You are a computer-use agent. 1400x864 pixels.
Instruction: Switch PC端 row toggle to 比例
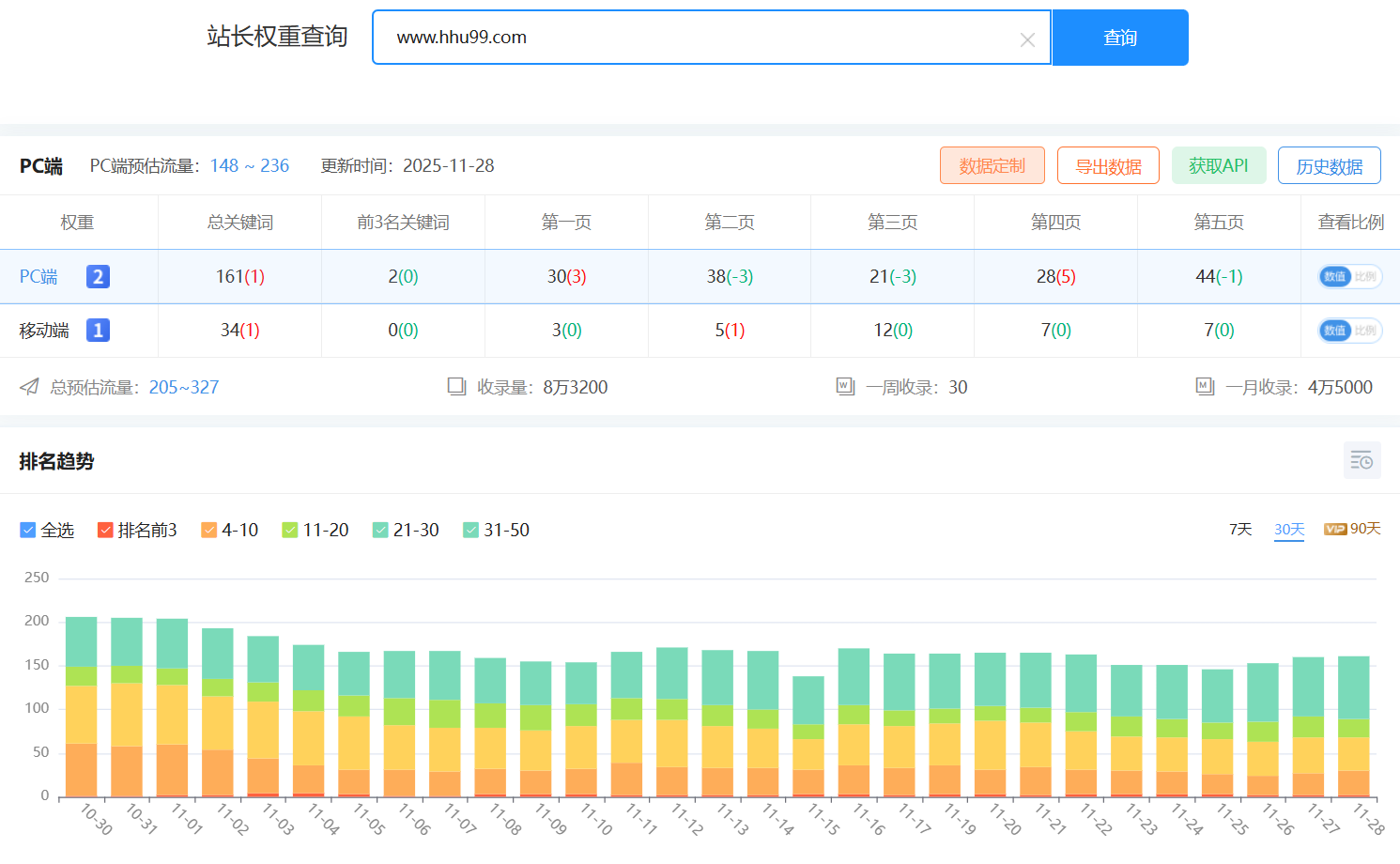pyautogui.click(x=1364, y=277)
